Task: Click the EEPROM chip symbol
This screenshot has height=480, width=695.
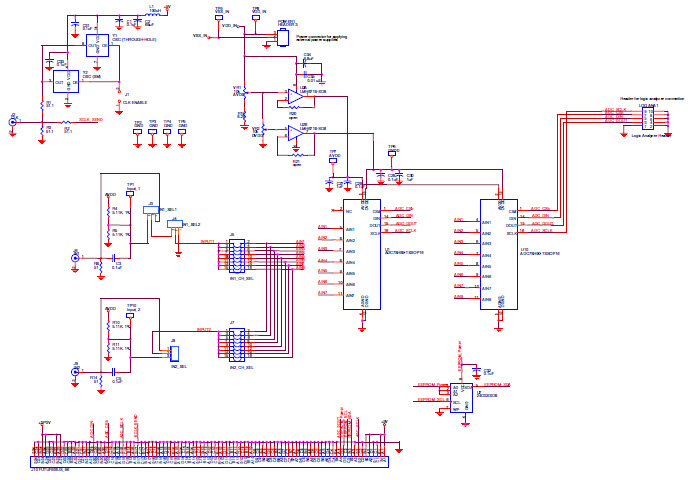Action: coord(461,398)
